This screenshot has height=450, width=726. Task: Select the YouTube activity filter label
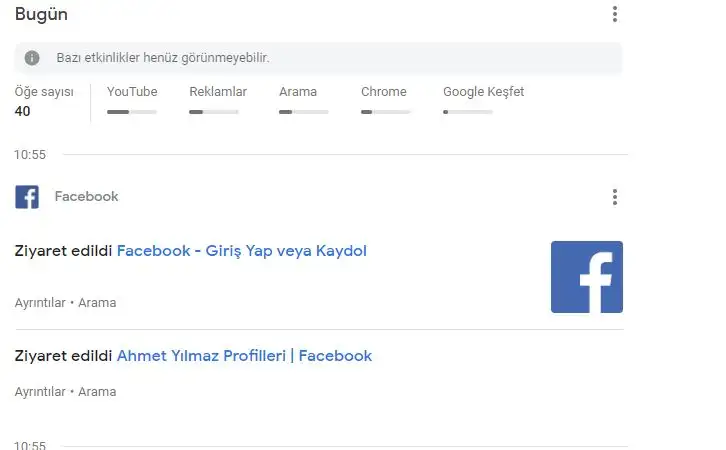[132, 92]
